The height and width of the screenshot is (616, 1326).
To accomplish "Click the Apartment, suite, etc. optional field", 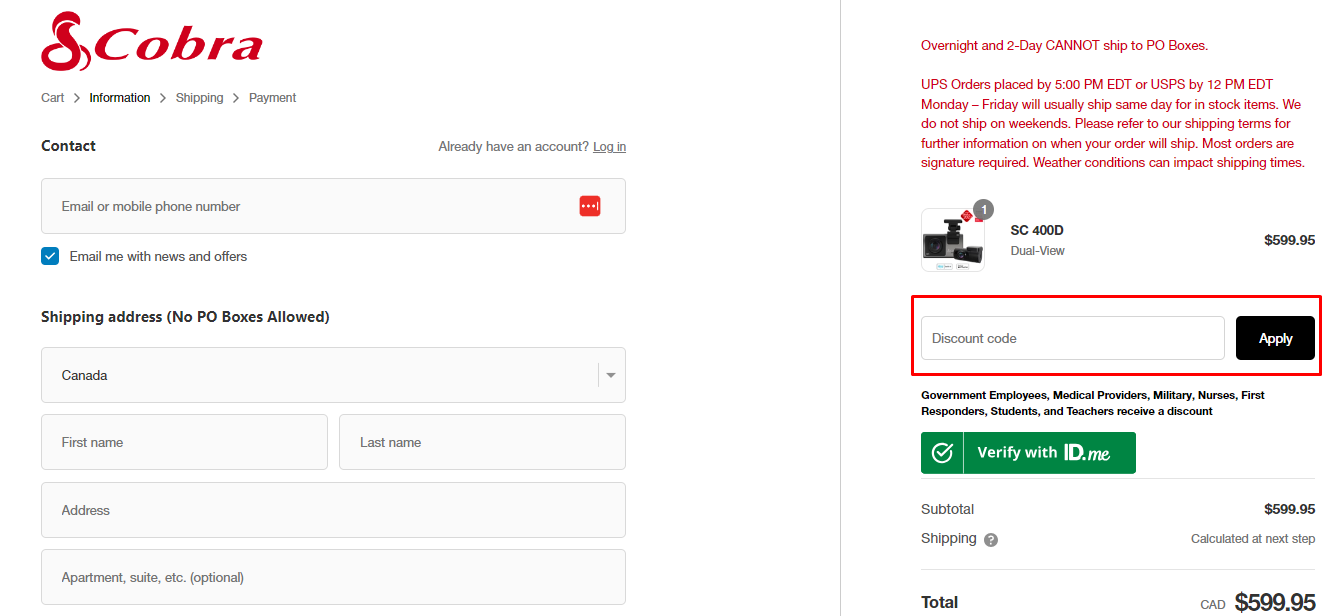I will [x=333, y=577].
